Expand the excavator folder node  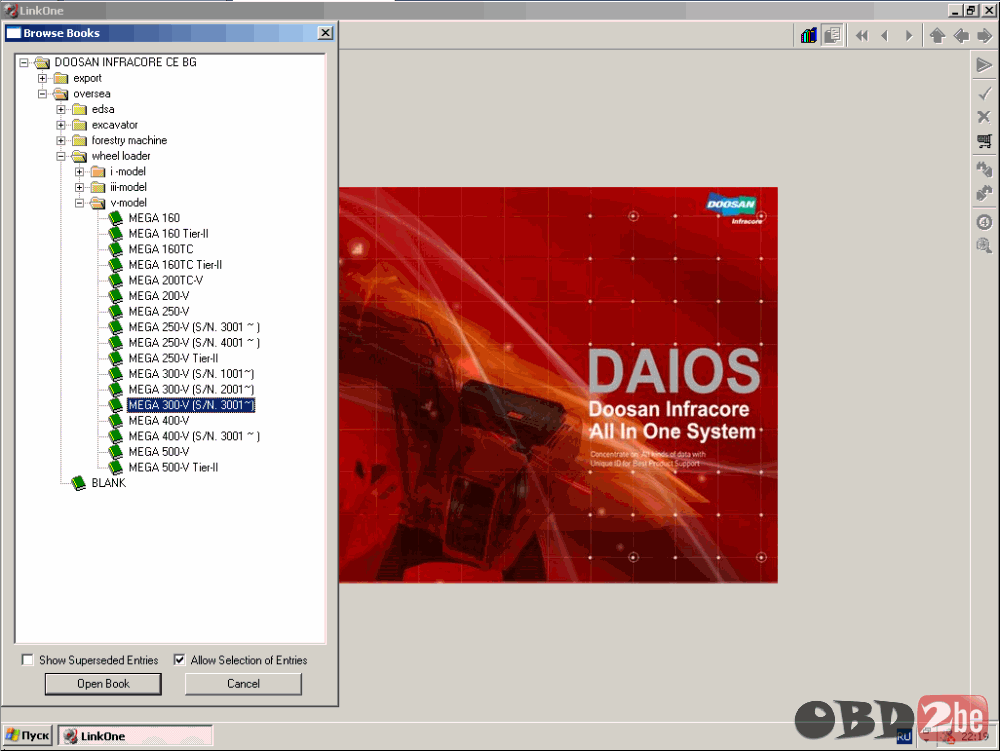click(x=61, y=125)
